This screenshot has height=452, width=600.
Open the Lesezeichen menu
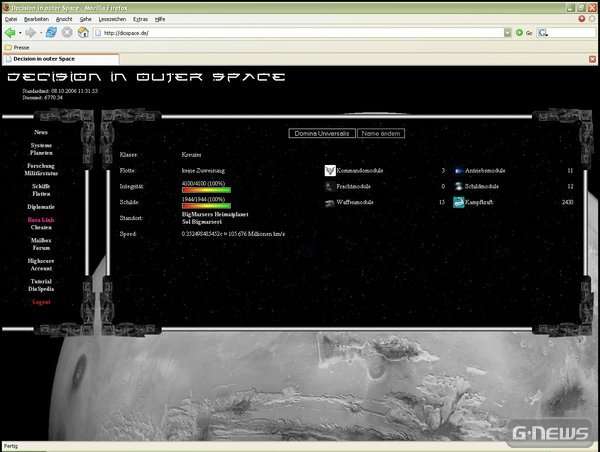[x=112, y=19]
